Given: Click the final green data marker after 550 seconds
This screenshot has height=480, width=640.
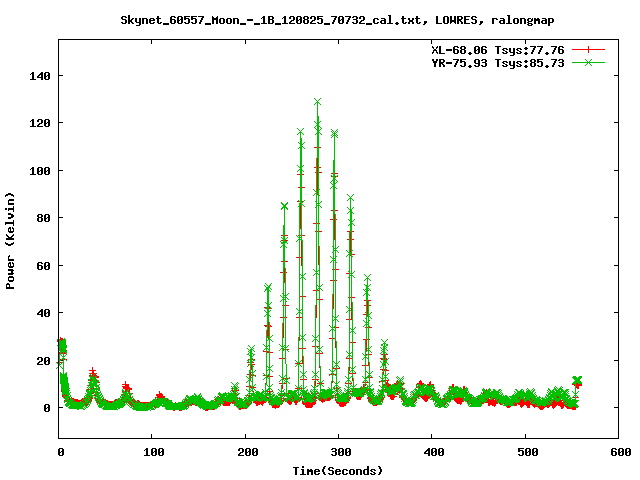Looking at the screenshot, I should coord(577,380).
